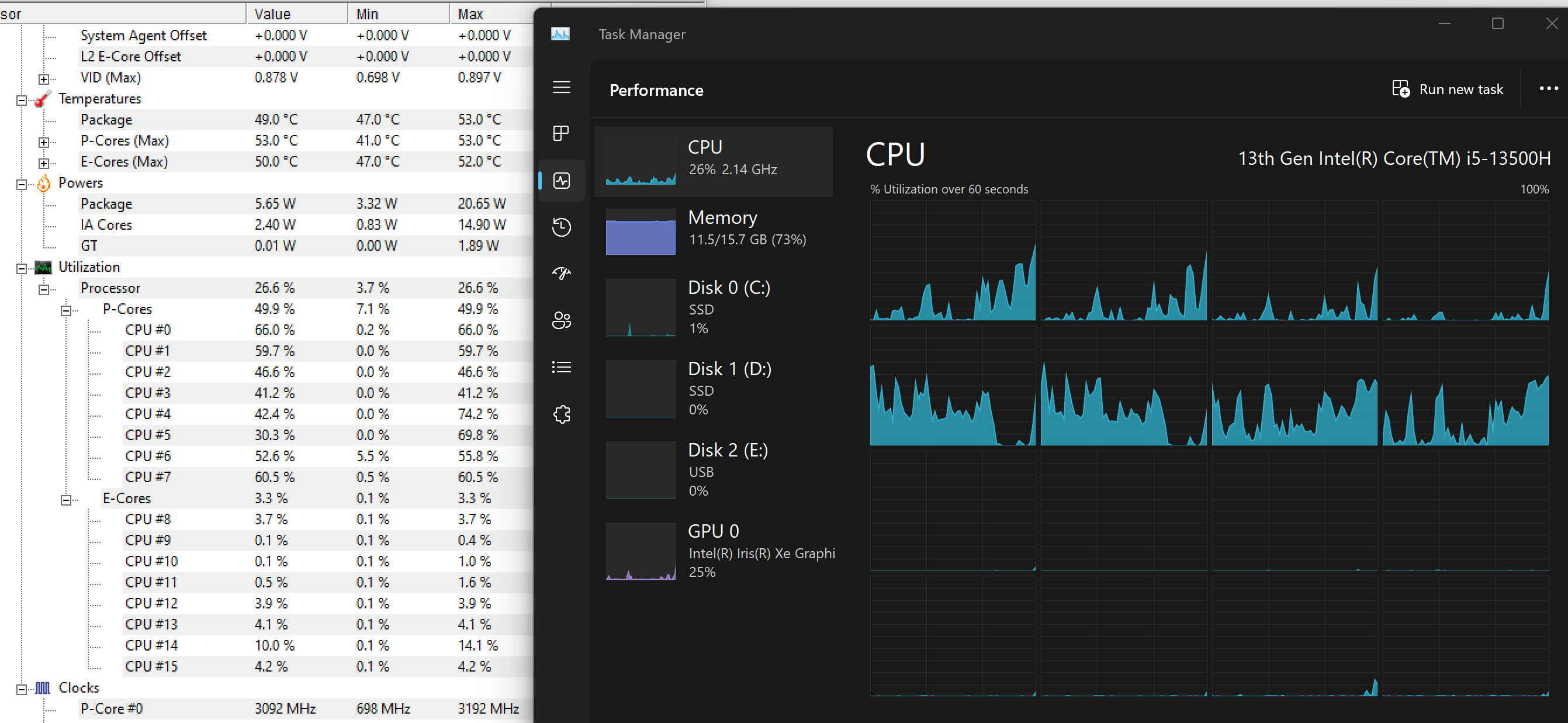Click the Powers flame icon in HWMonitor

tap(43, 182)
